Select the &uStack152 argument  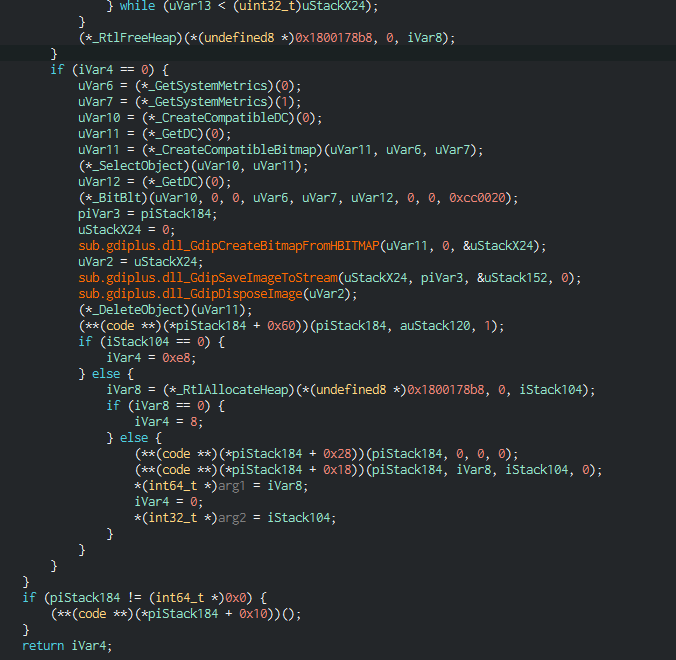click(x=512, y=278)
